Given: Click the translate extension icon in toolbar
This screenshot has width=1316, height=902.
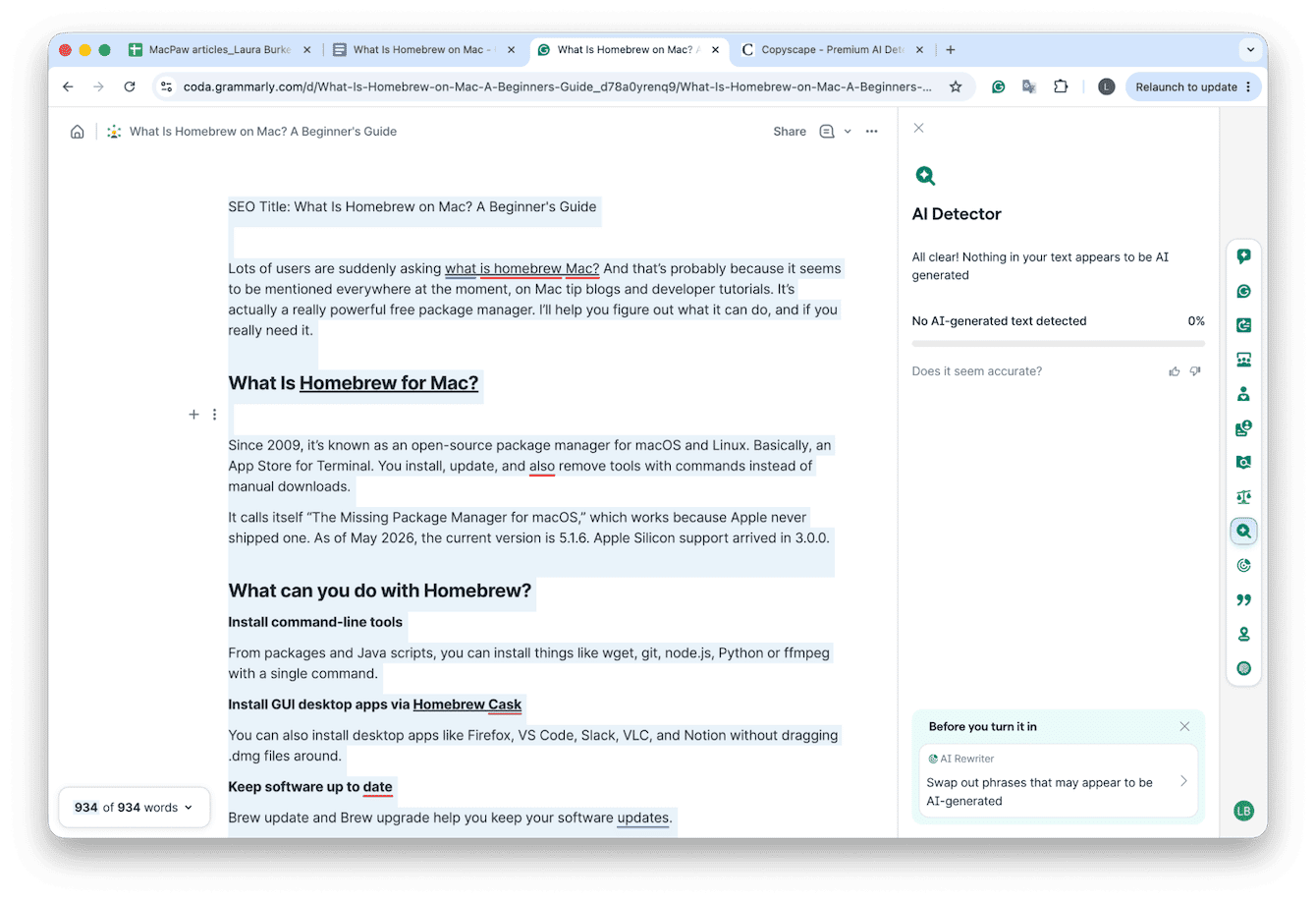Looking at the screenshot, I should pos(1029,86).
